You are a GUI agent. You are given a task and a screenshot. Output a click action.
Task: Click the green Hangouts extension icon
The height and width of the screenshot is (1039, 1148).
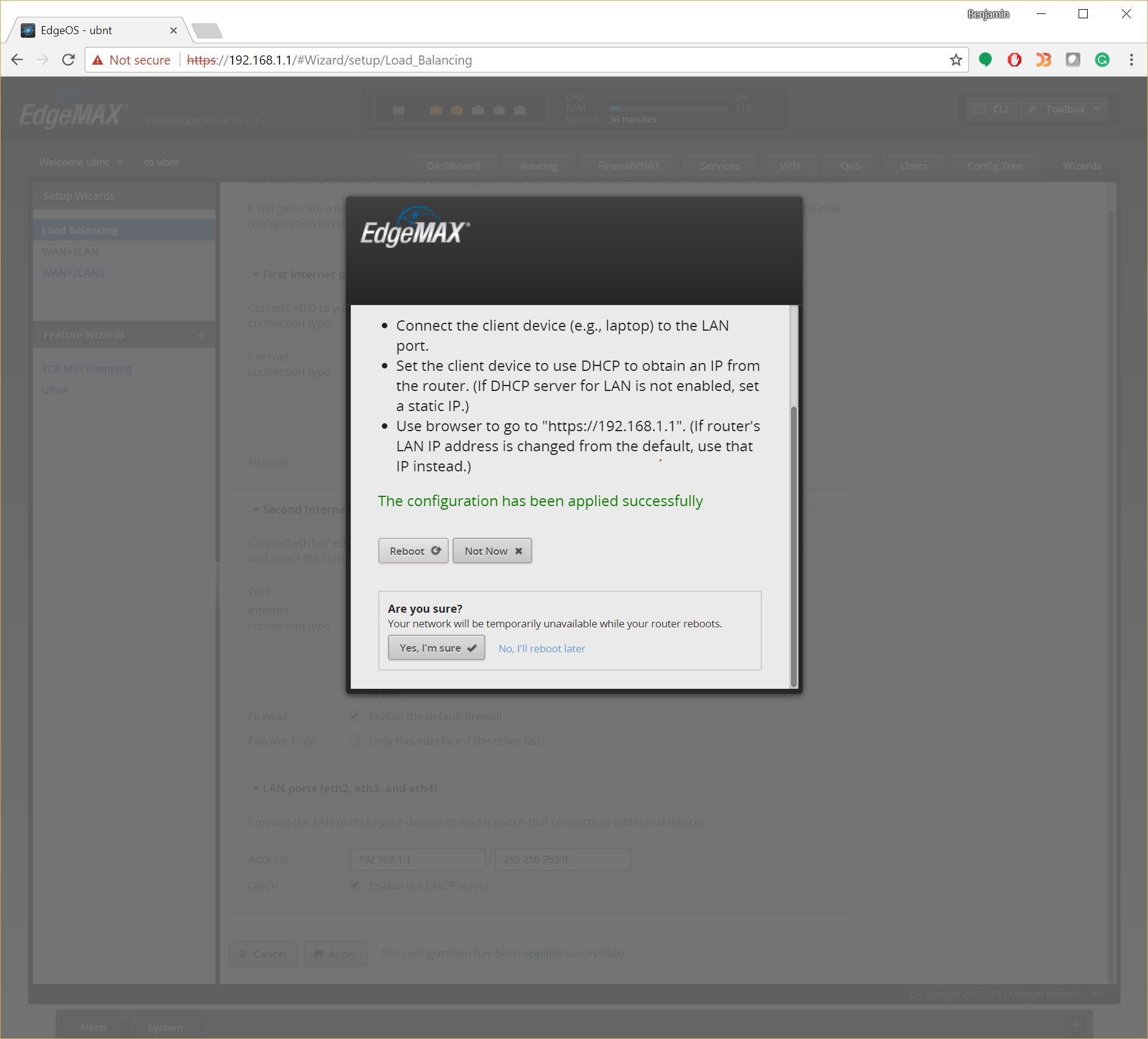(x=985, y=60)
